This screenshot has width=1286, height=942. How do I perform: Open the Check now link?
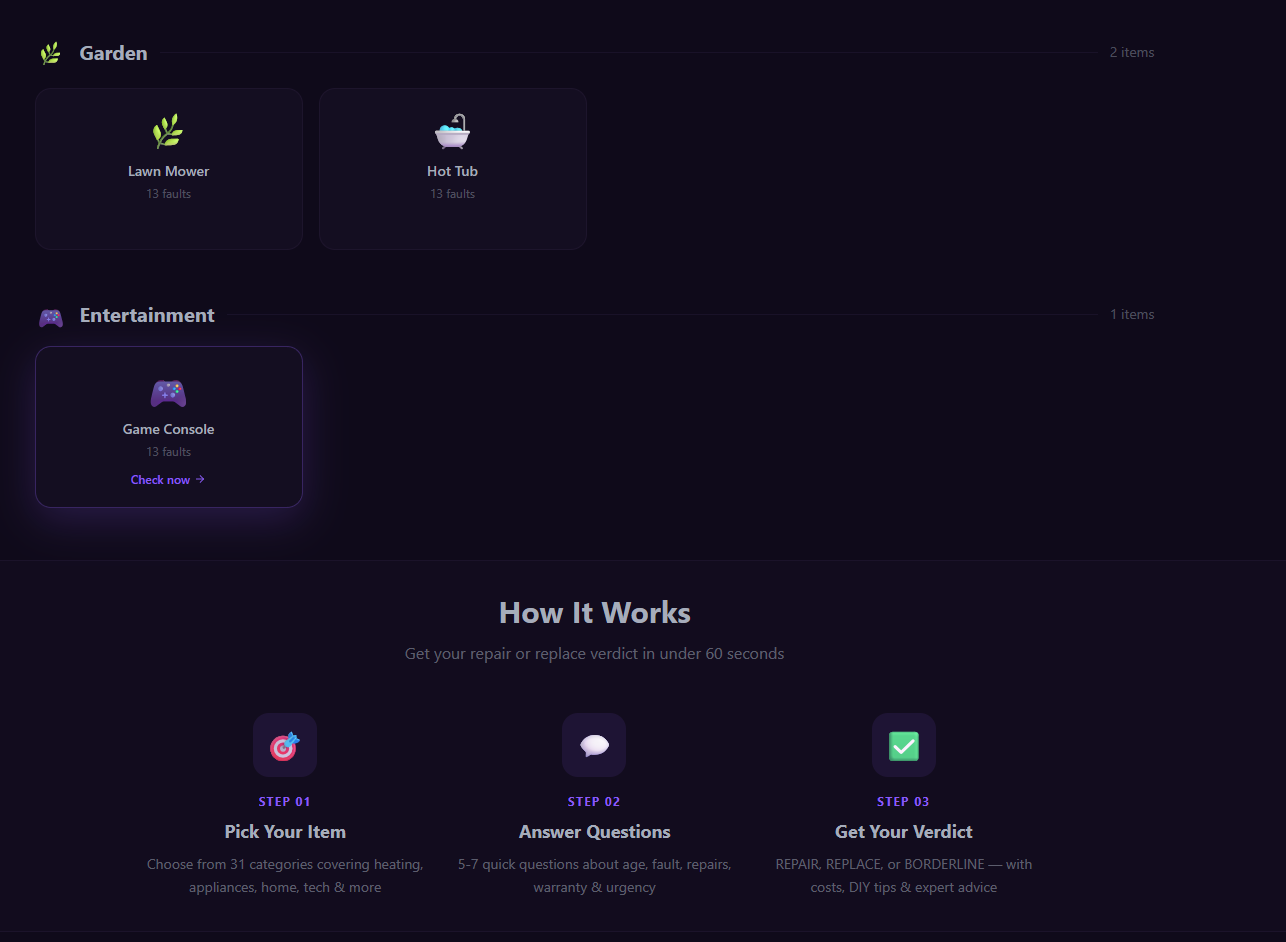point(160,480)
